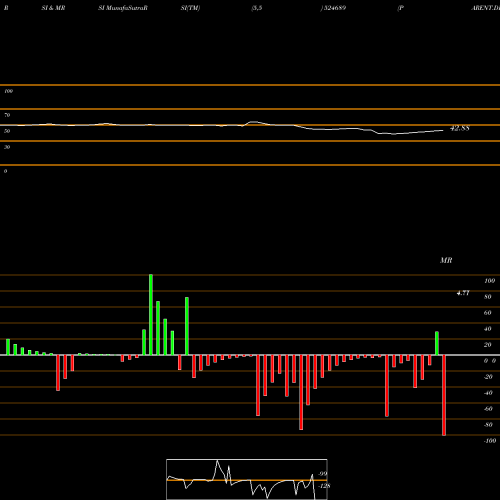Click the mini overview chart thumbnail

point(247,479)
